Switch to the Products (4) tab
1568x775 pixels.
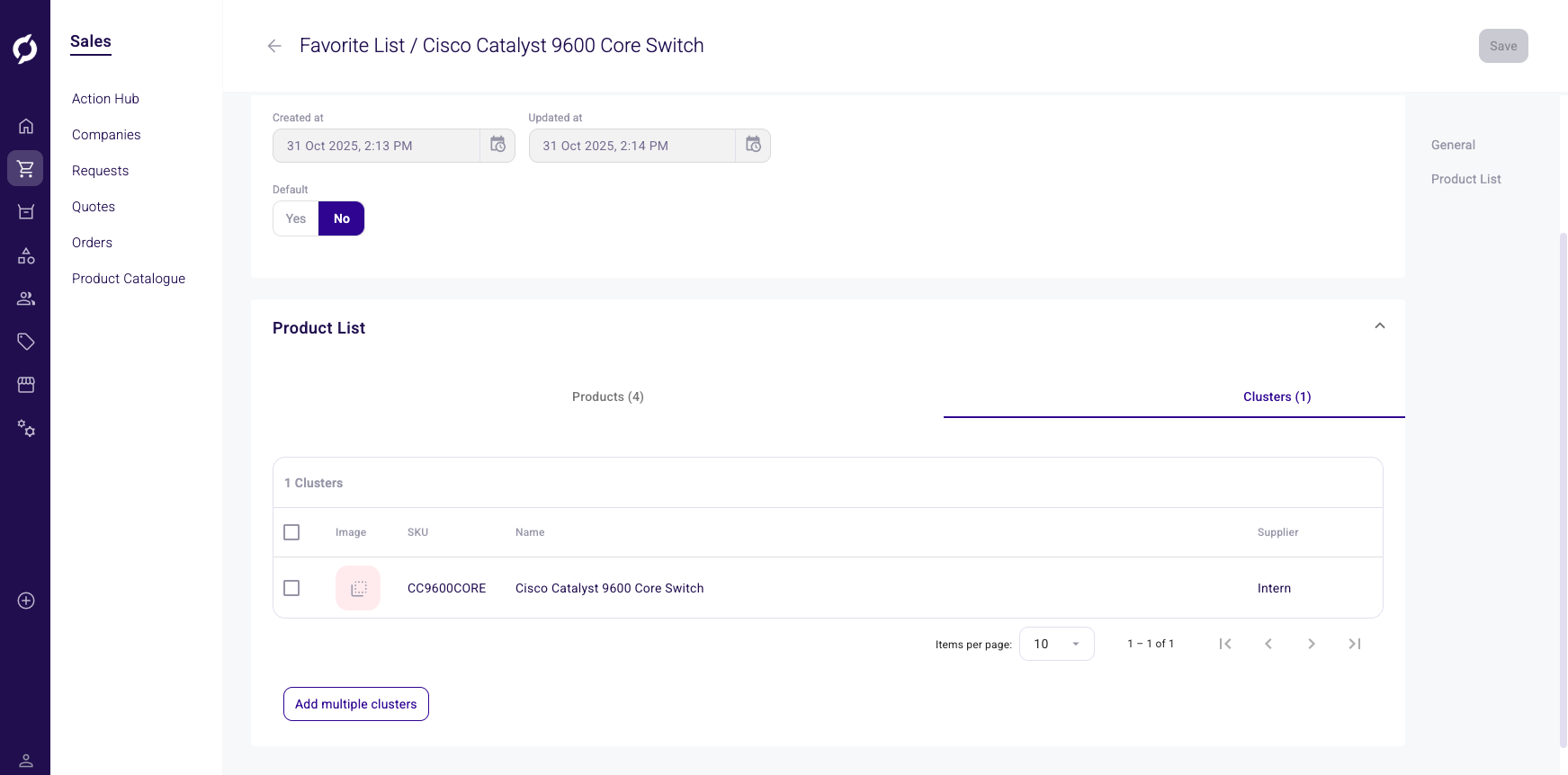click(x=607, y=396)
